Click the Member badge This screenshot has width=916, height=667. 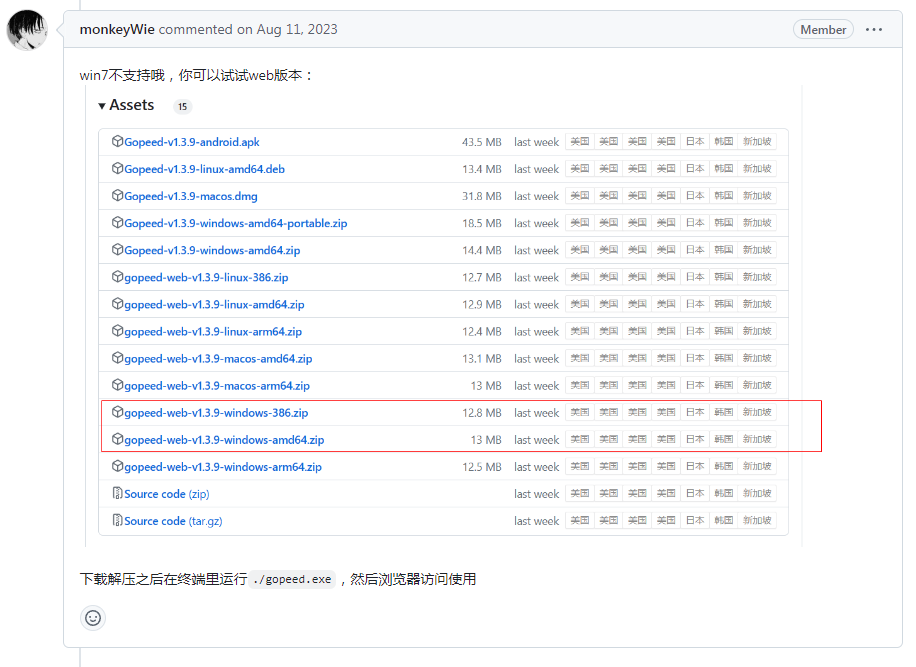pyautogui.click(x=823, y=29)
